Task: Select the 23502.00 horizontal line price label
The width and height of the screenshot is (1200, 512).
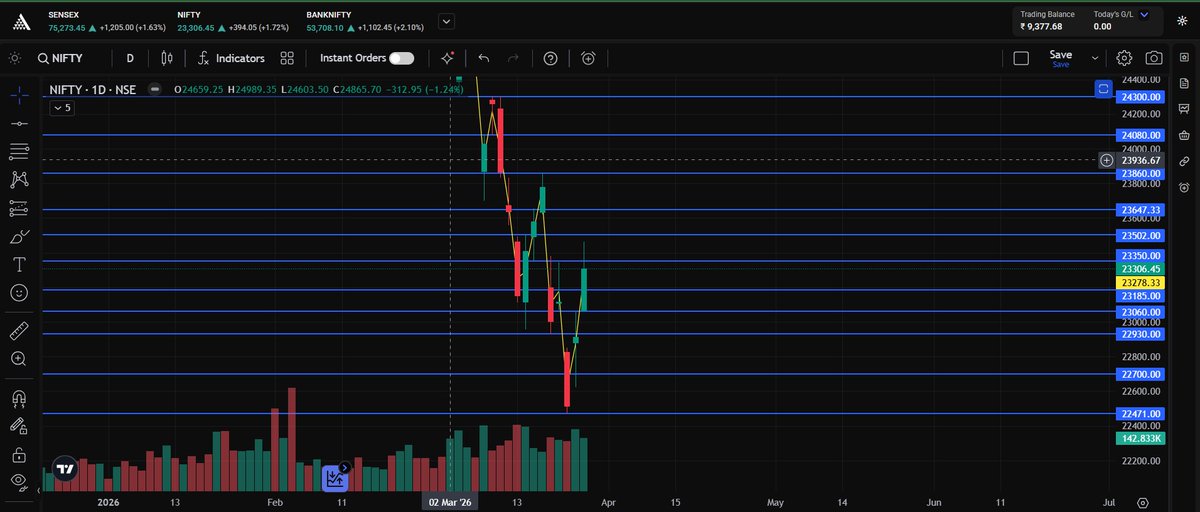Action: coord(1141,236)
